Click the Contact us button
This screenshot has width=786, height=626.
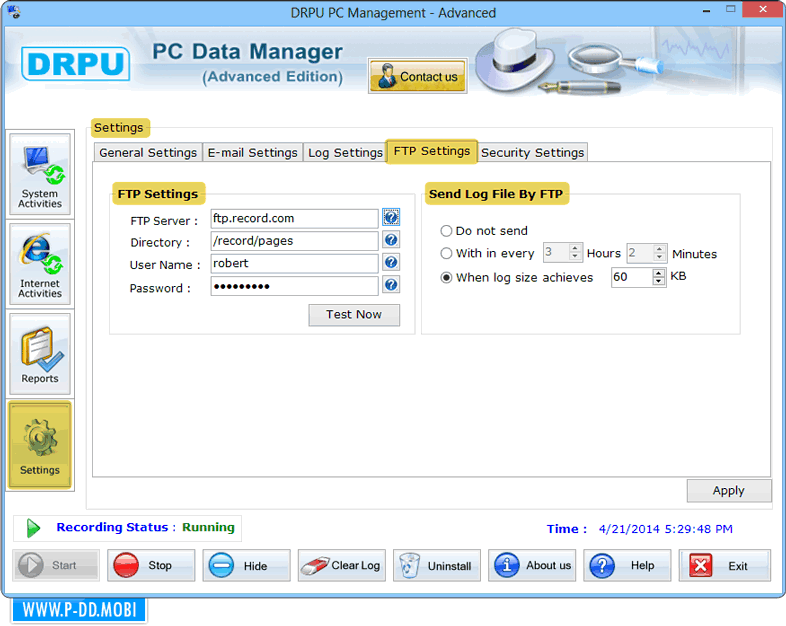418,76
